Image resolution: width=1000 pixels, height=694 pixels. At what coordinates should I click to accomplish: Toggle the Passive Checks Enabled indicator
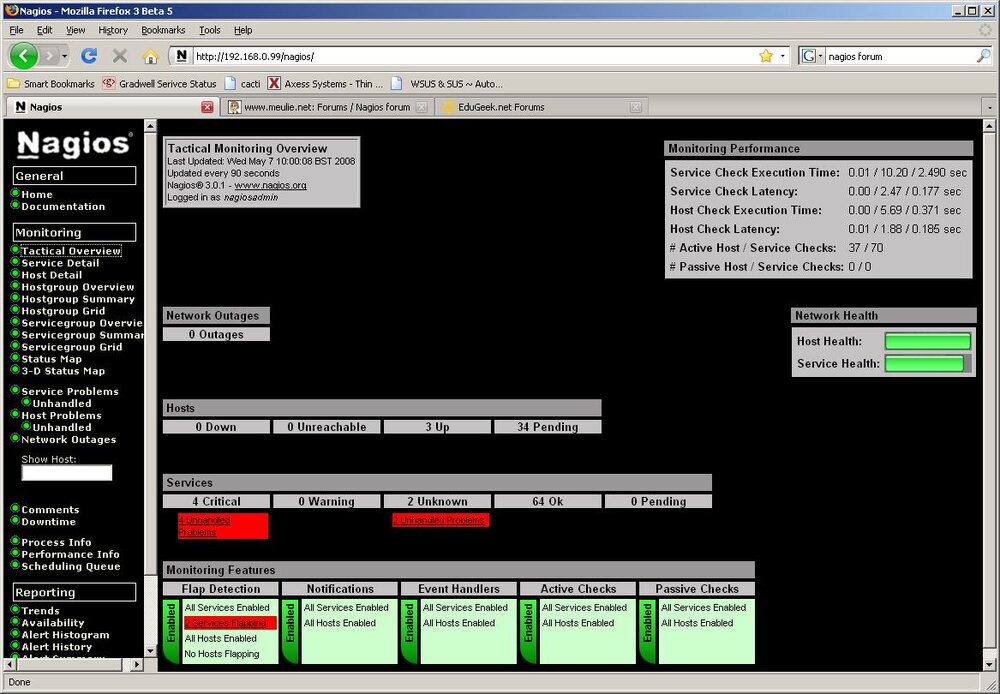tap(648, 631)
